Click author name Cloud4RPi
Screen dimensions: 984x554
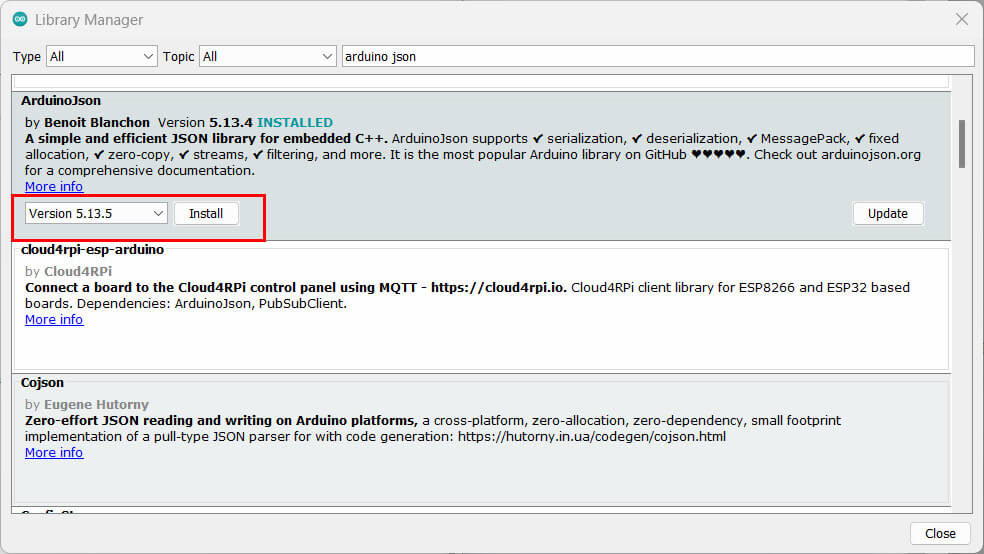(78, 271)
